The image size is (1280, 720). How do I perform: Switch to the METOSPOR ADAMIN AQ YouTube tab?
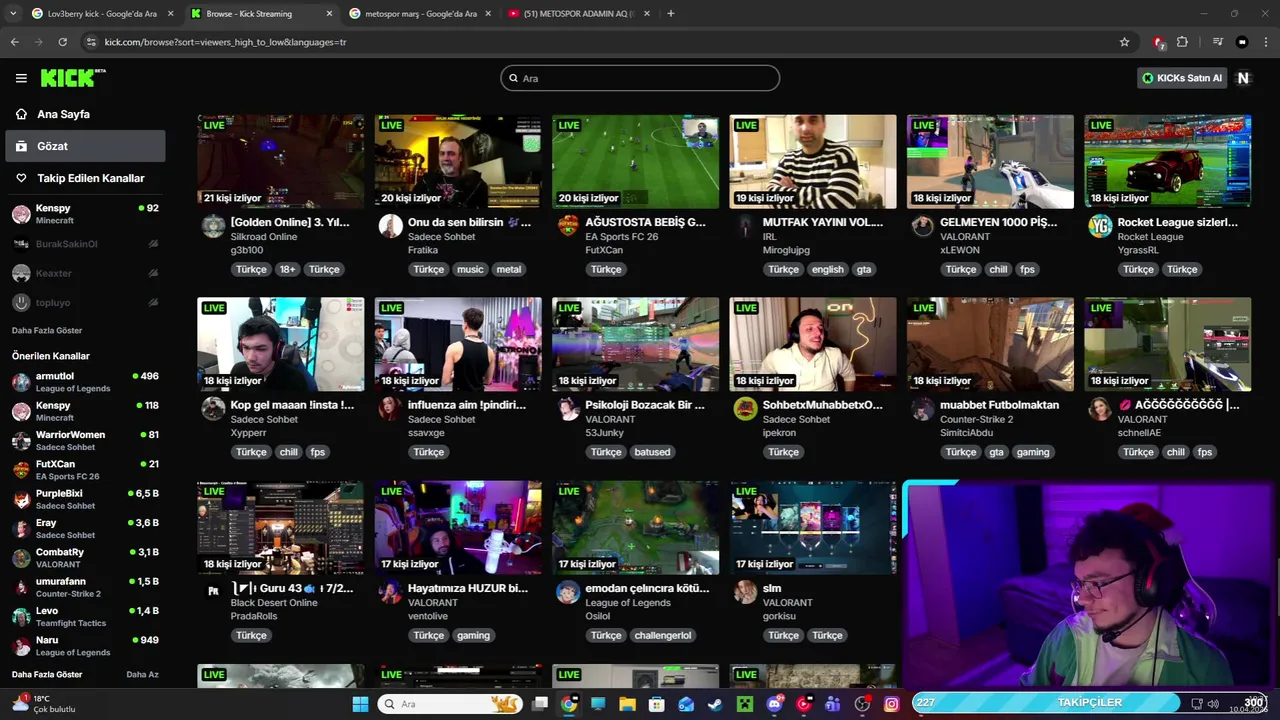[578, 14]
